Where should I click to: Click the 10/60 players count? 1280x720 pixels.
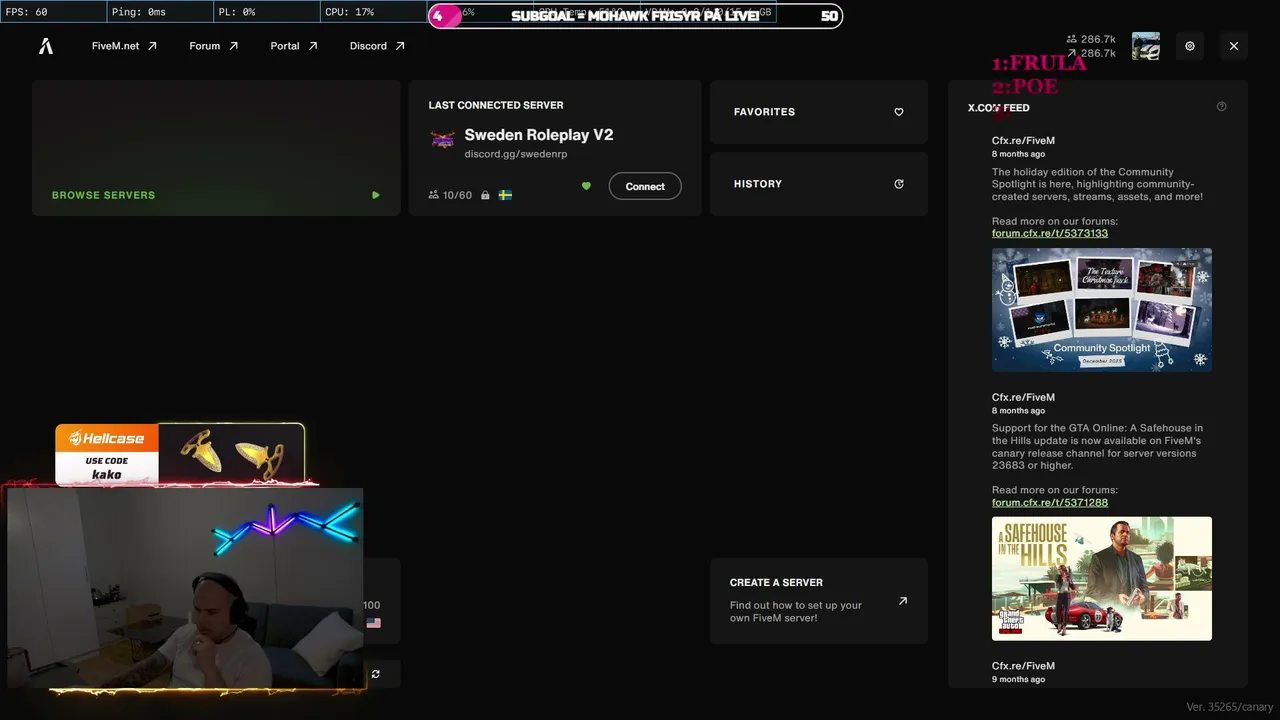click(450, 195)
